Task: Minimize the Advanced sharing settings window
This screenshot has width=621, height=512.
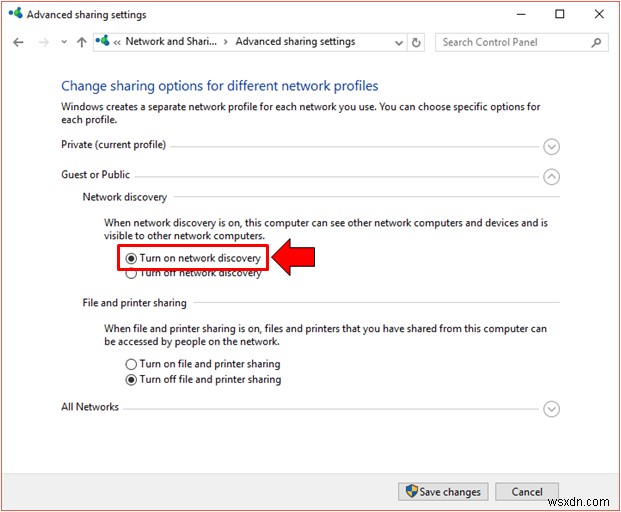Action: (x=521, y=15)
